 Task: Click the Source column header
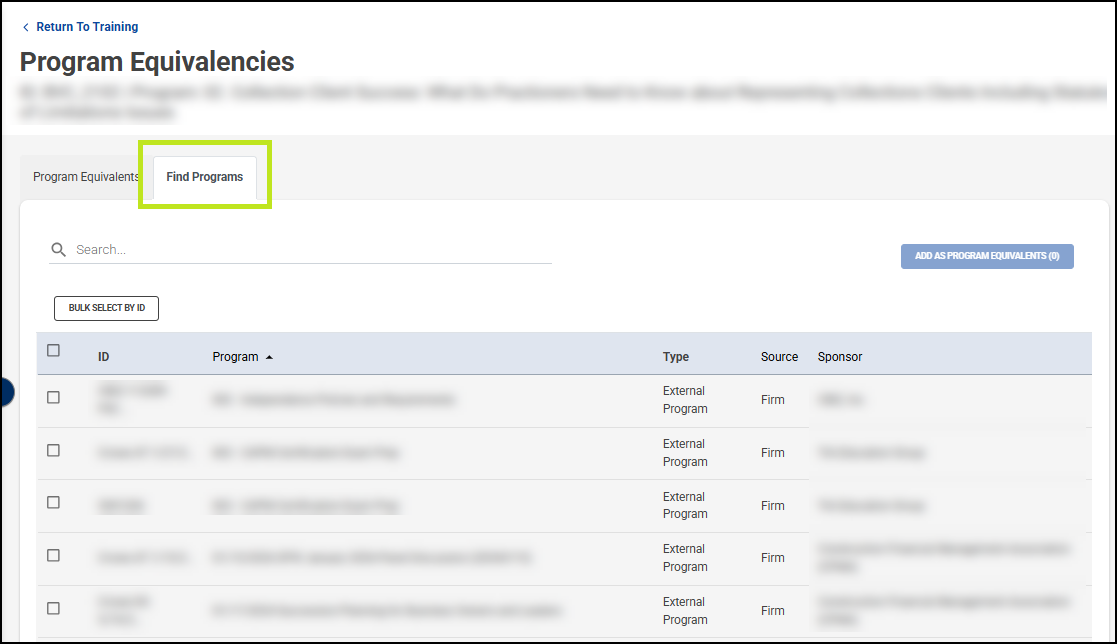[779, 357]
